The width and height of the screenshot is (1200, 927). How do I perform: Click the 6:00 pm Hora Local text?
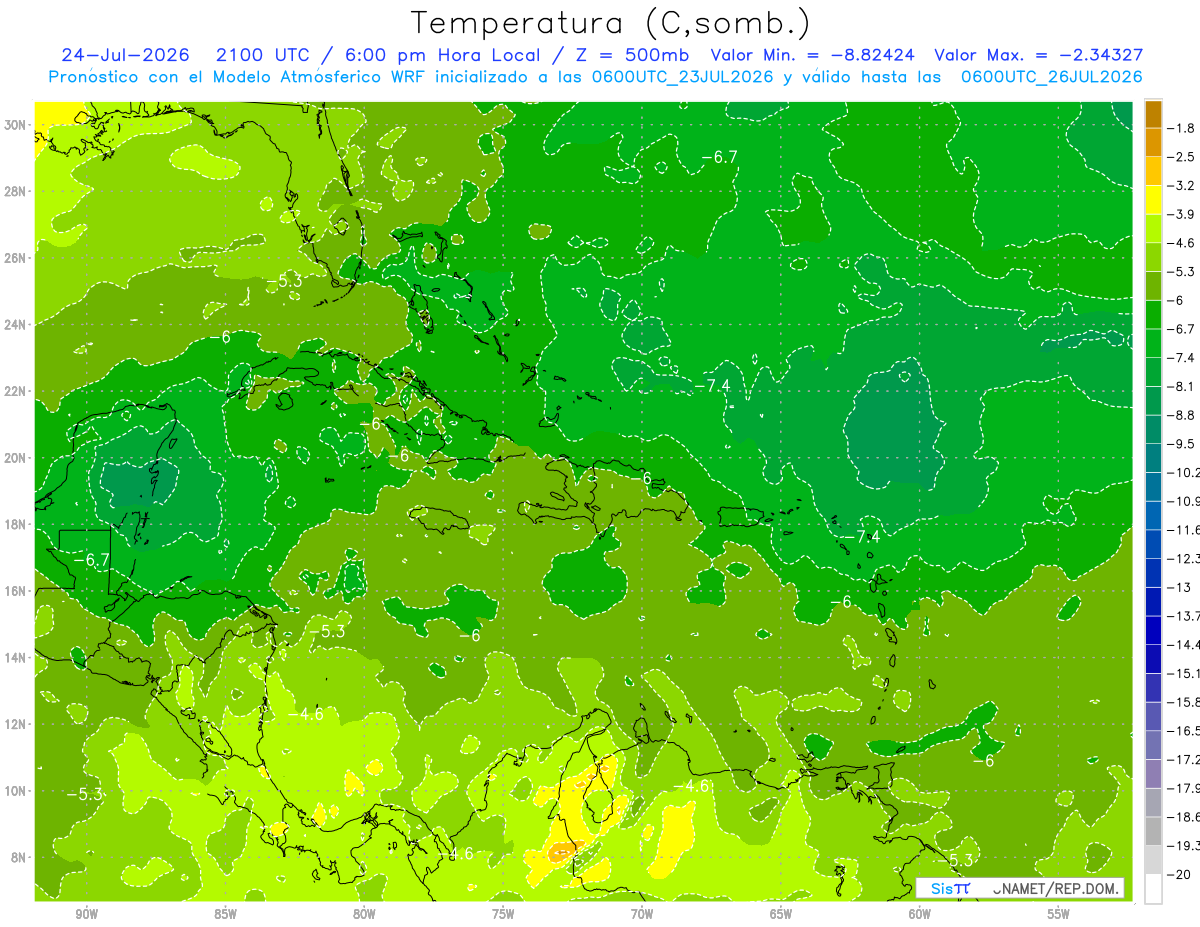click(x=443, y=55)
